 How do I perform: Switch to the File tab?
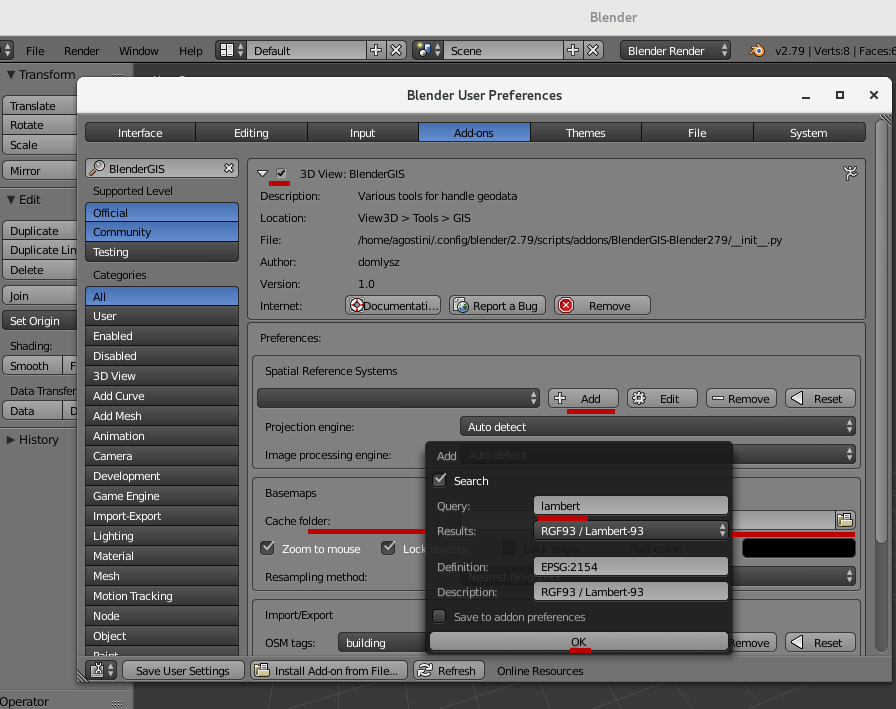pyautogui.click(x=697, y=133)
